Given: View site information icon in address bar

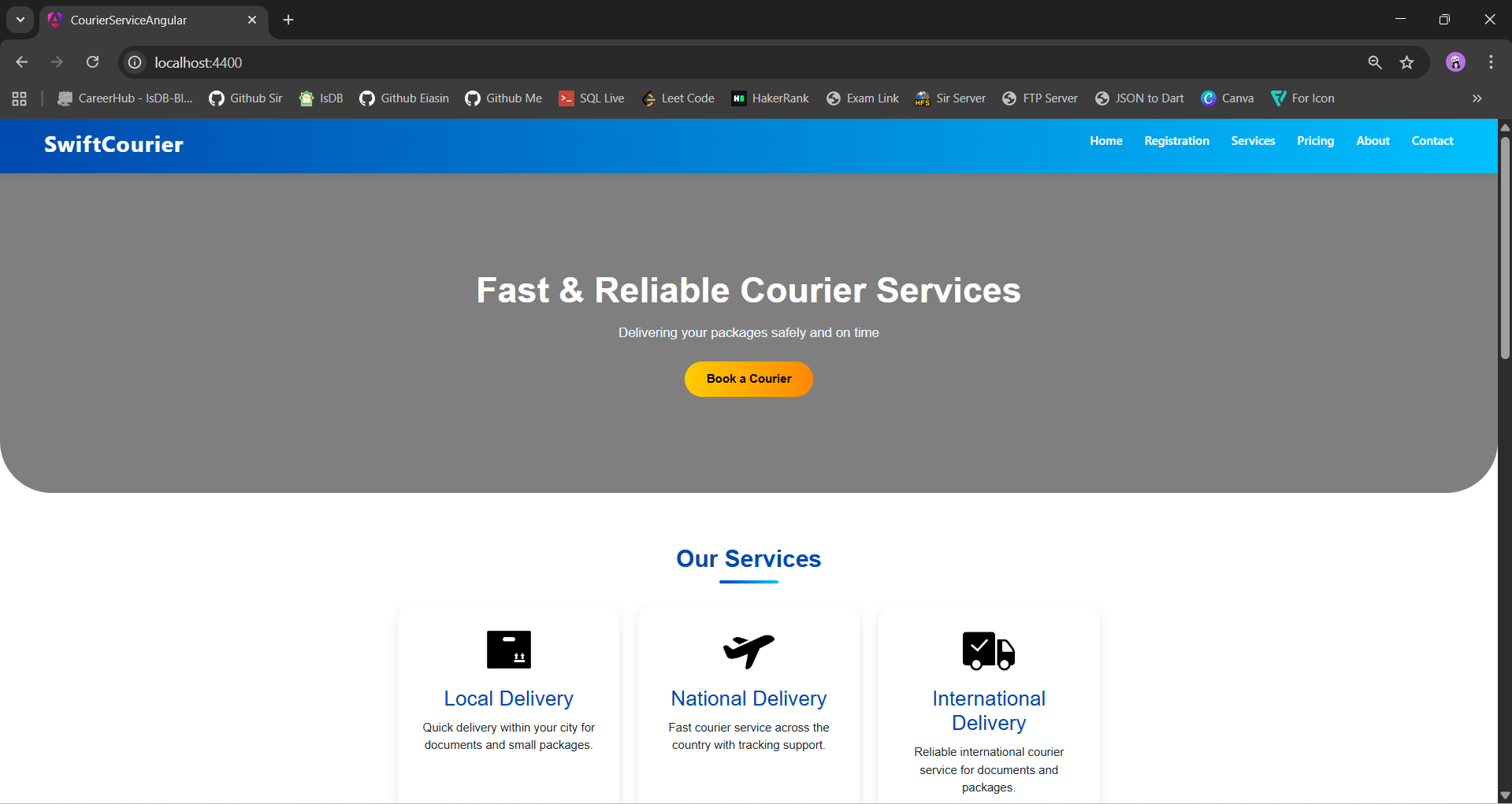Looking at the screenshot, I should (x=136, y=62).
